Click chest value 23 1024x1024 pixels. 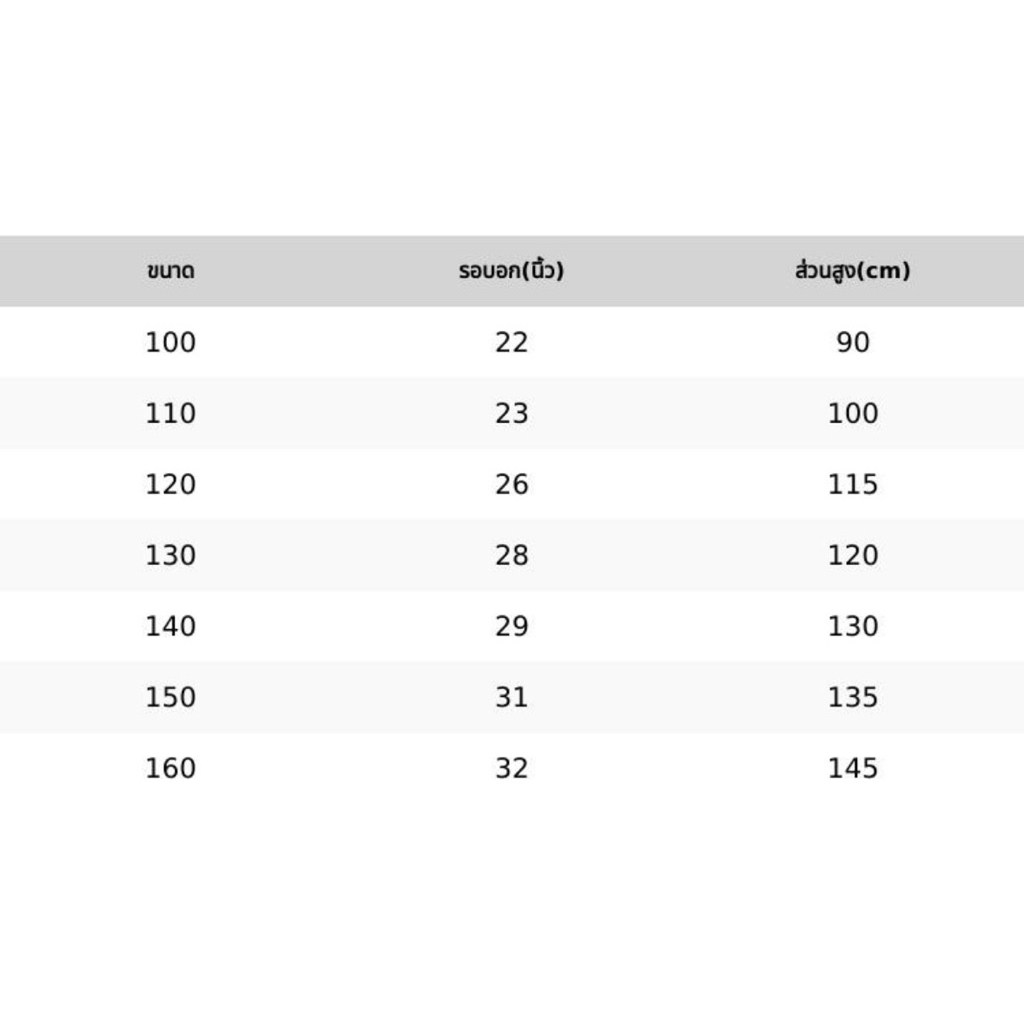click(511, 413)
